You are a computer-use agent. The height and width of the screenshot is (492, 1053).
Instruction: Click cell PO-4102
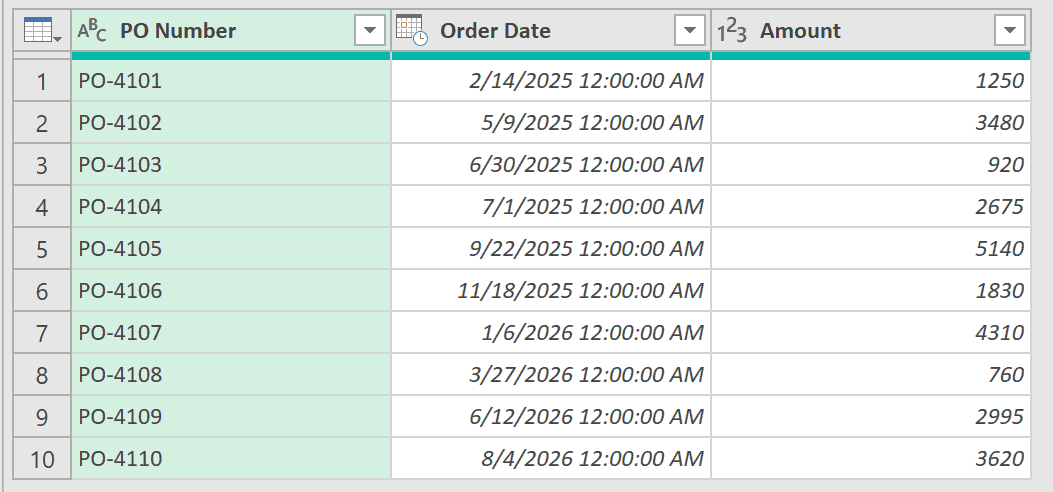pyautogui.click(x=231, y=123)
